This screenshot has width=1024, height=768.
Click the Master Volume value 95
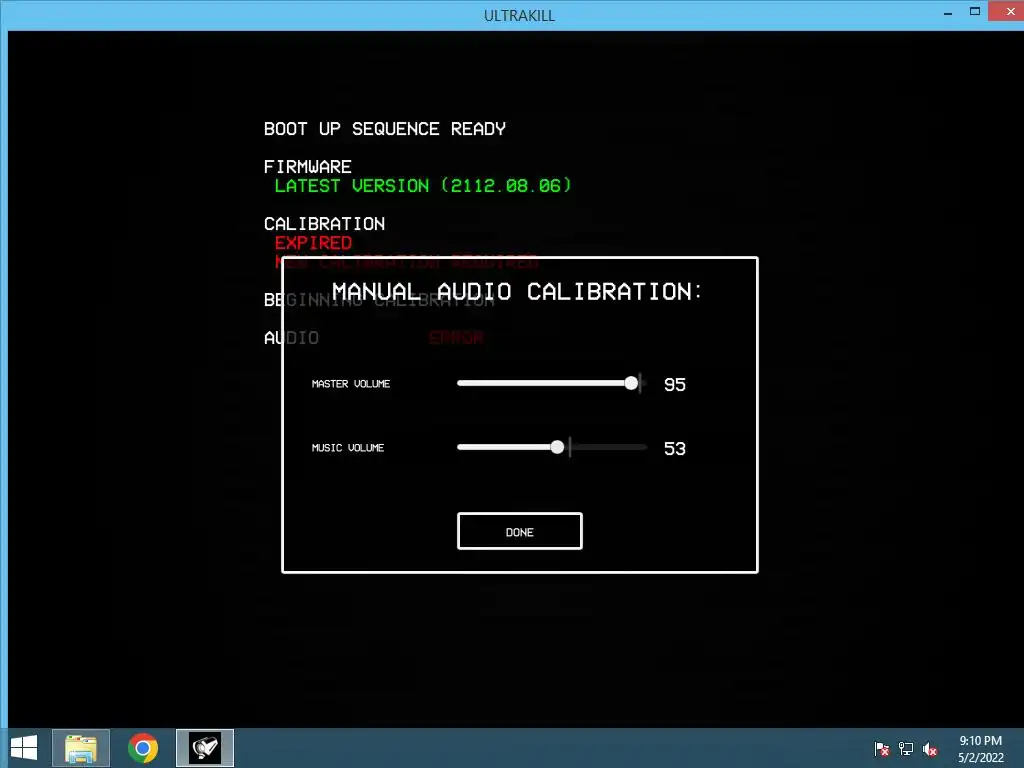click(675, 385)
